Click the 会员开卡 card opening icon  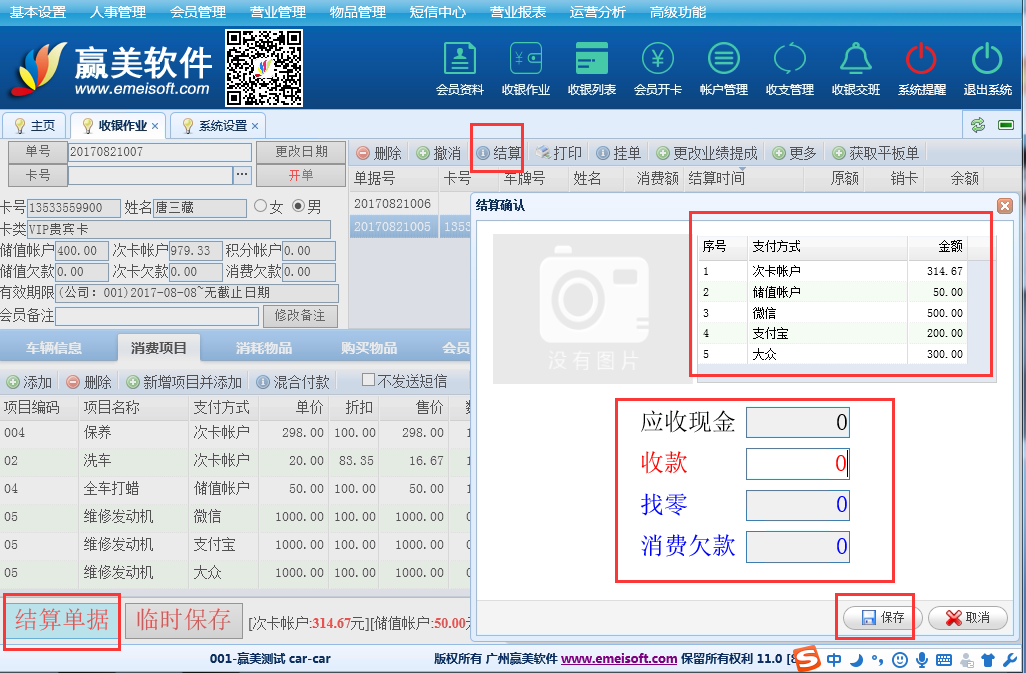[x=658, y=68]
